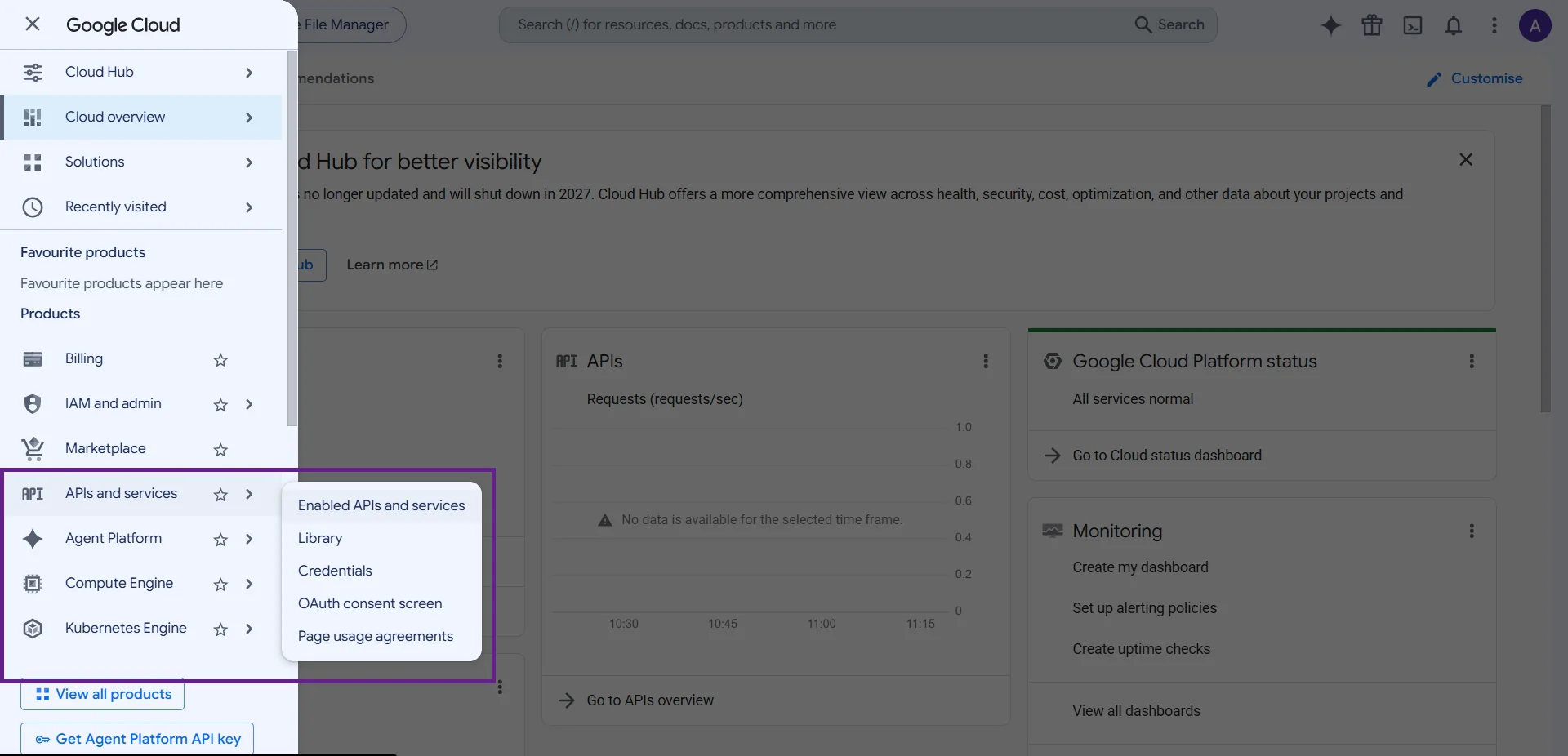Viewport: 1568px width, 756px height.
Task: Open the free trial gift icon
Action: (1372, 25)
